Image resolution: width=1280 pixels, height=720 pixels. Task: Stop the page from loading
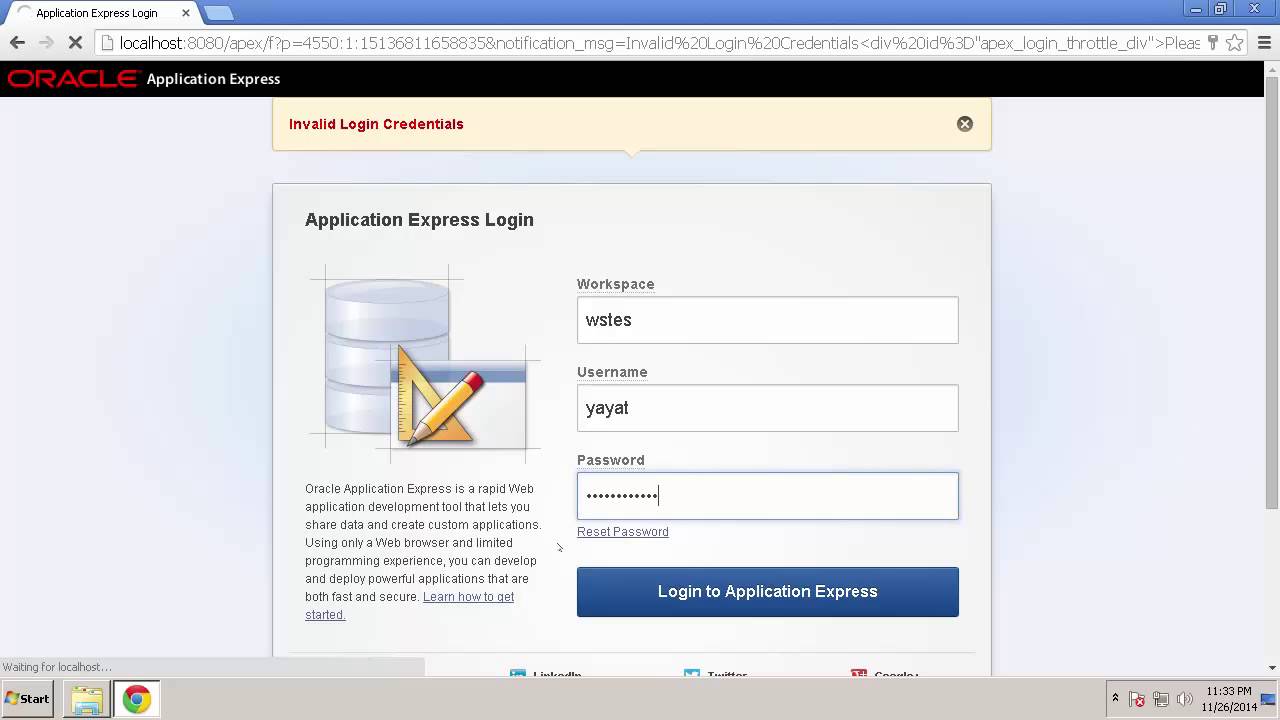pos(76,43)
